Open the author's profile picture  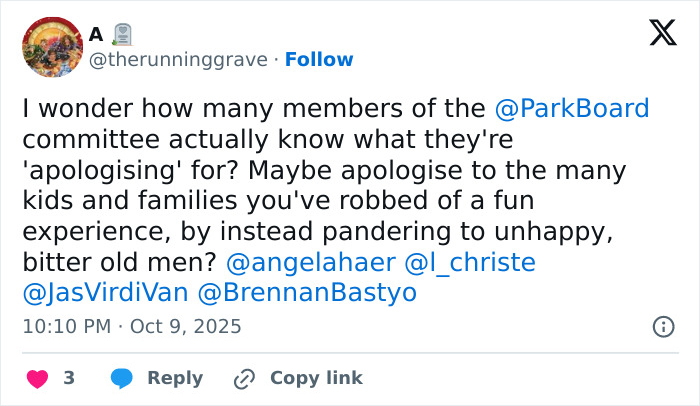(52, 47)
